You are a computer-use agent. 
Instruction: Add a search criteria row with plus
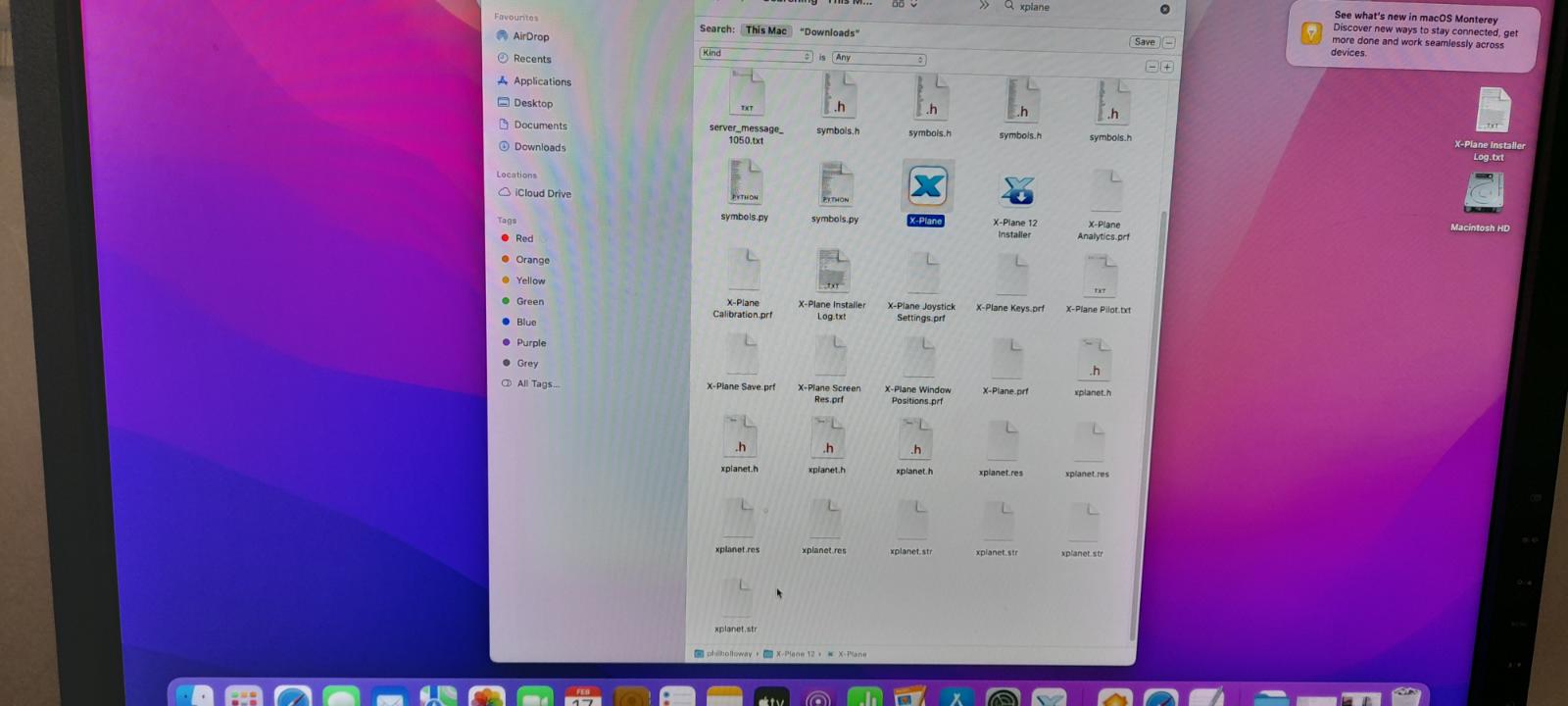[1166, 67]
